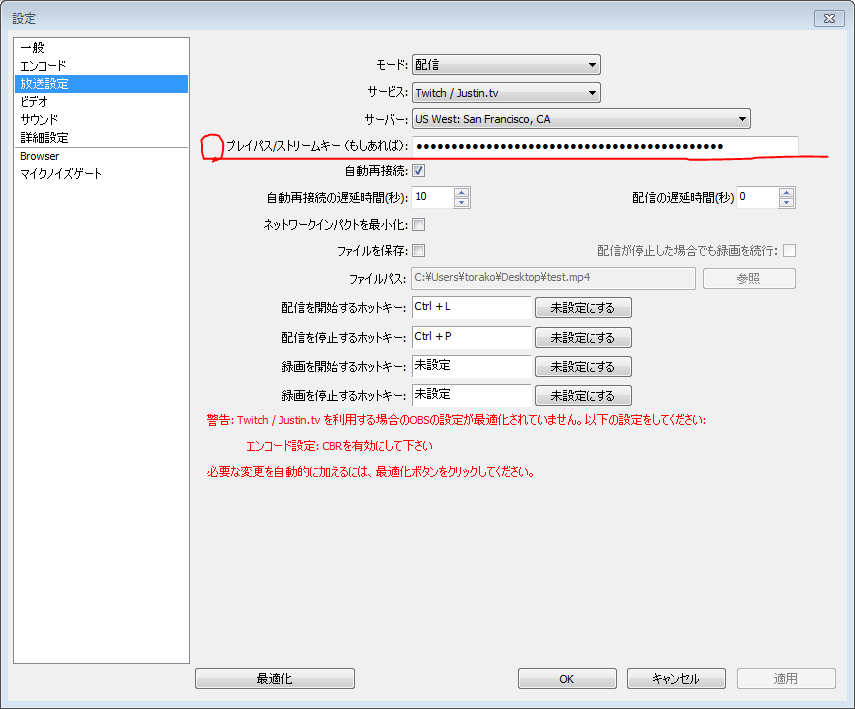This screenshot has width=855, height=709.
Task: Enable ネットワークインパクトを最小化
Action: point(418,224)
